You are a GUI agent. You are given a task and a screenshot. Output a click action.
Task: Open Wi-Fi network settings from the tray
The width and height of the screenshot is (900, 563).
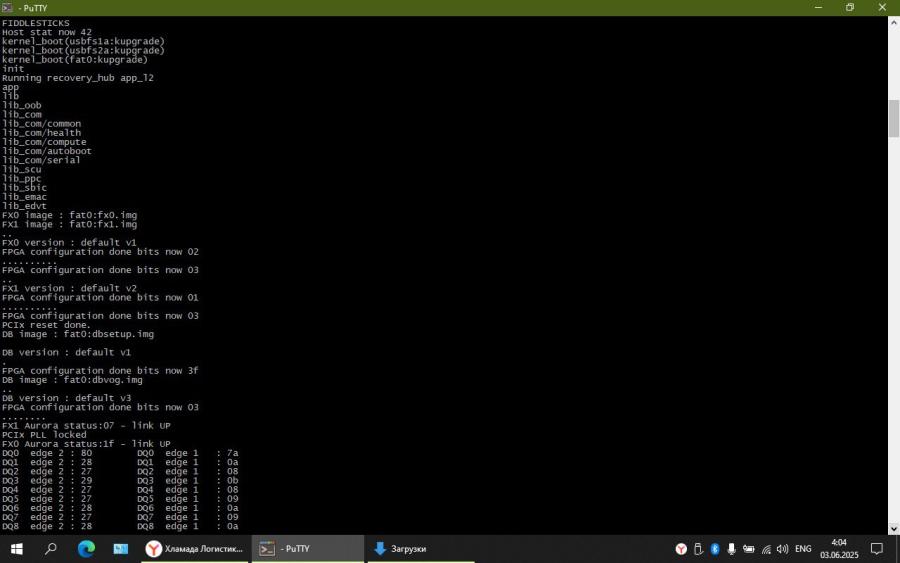pyautogui.click(x=767, y=549)
